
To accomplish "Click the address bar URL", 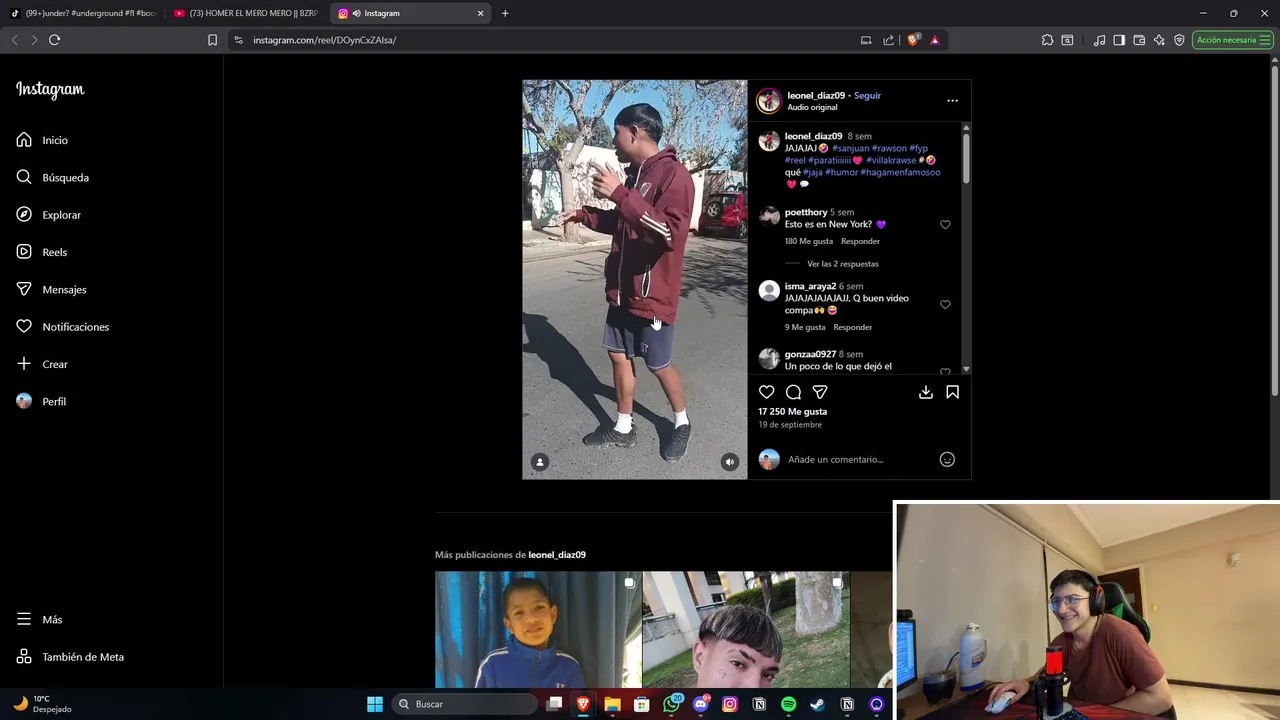I will point(324,40).
